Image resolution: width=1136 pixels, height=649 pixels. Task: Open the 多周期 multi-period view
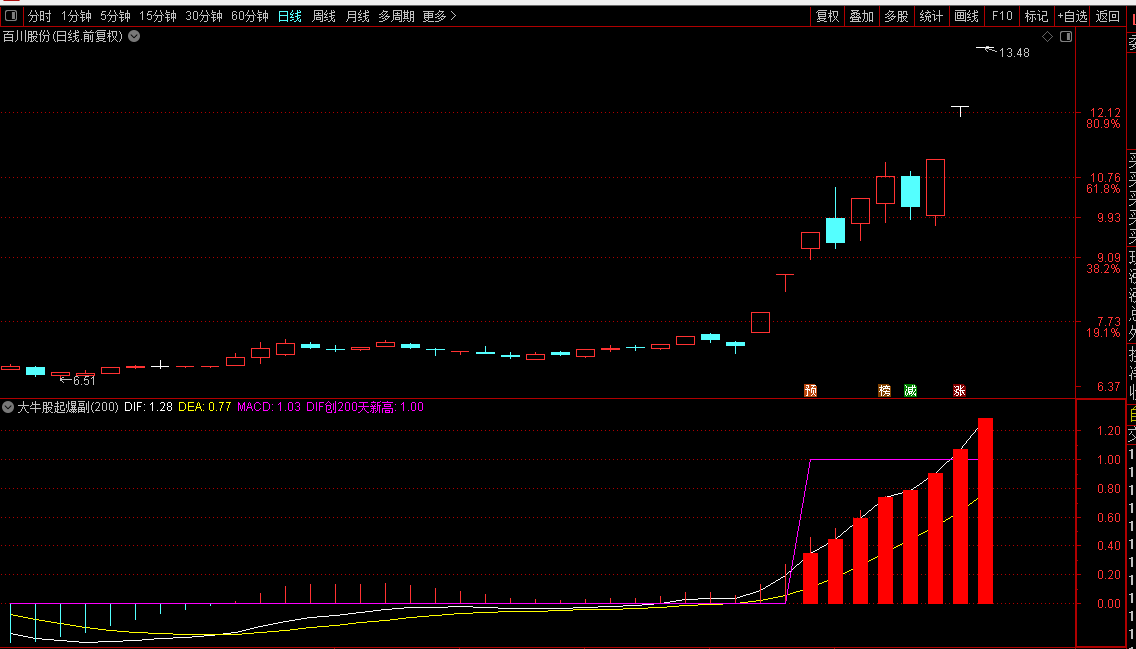[x=396, y=16]
